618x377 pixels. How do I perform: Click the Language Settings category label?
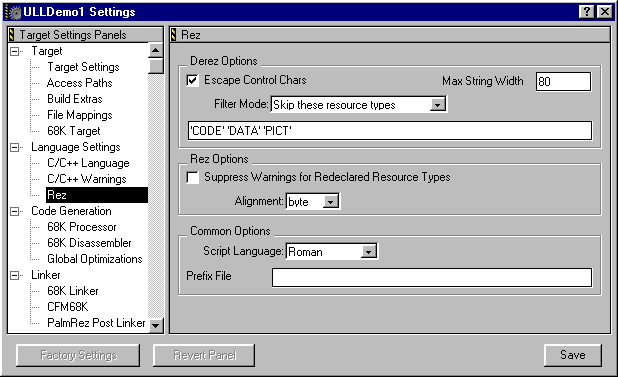pyautogui.click(x=76, y=147)
